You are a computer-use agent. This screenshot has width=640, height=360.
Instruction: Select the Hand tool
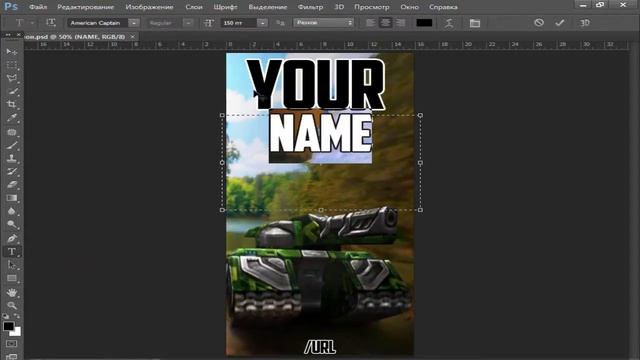pos(12,292)
